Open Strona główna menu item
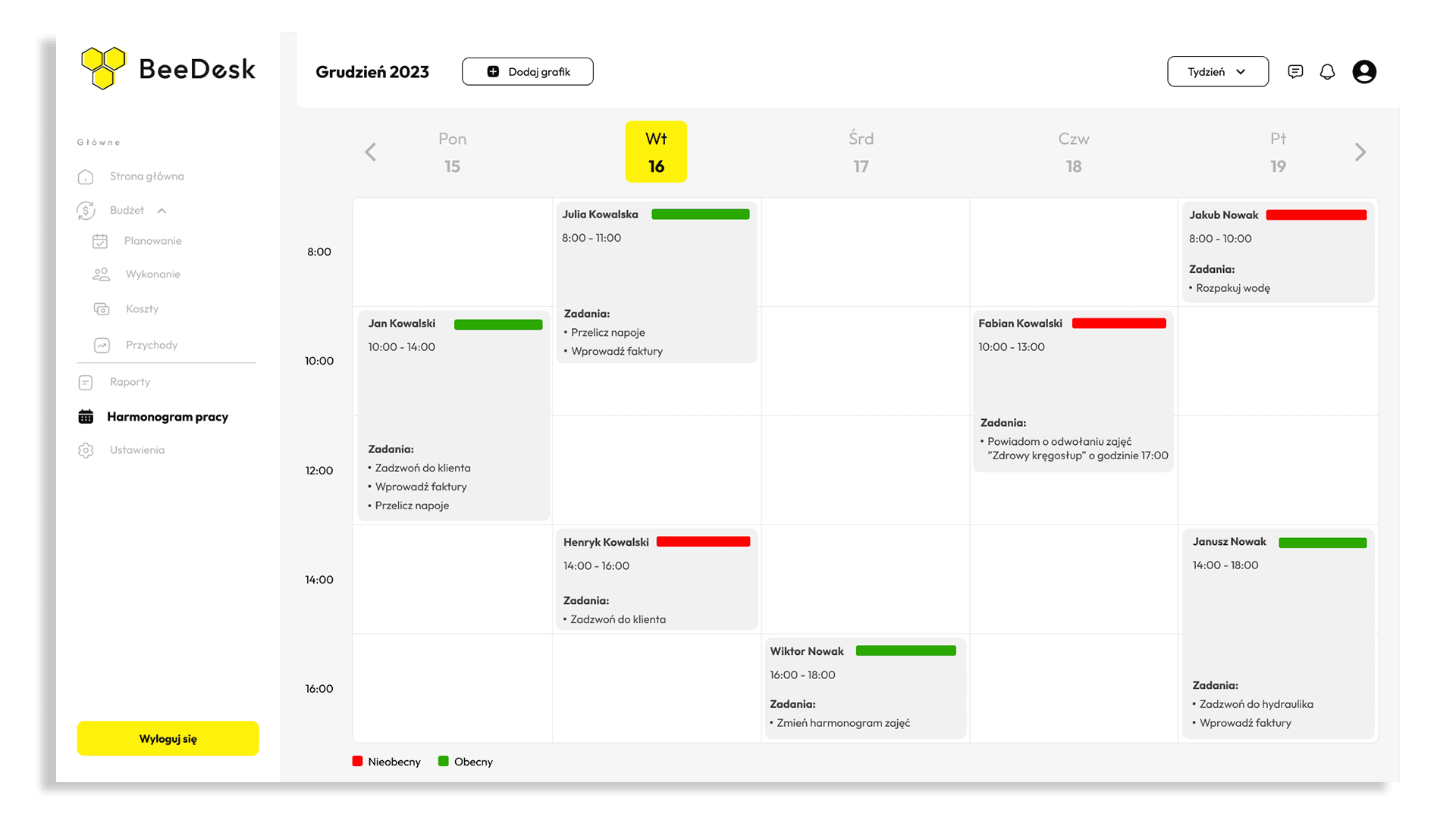 146,176
